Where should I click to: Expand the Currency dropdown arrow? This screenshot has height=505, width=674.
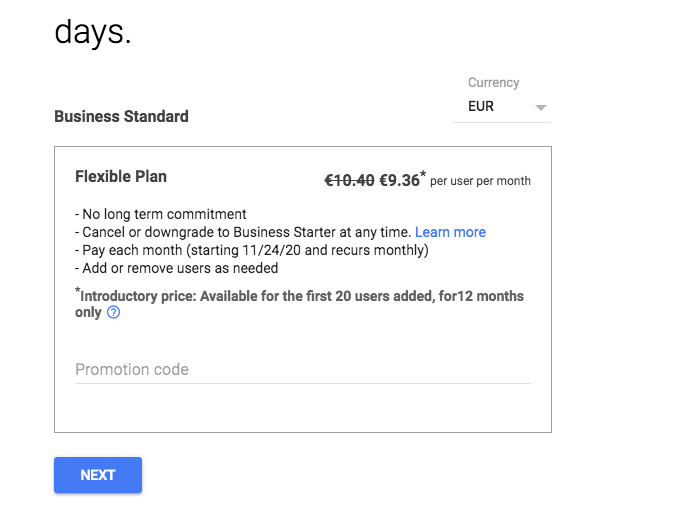click(x=541, y=107)
